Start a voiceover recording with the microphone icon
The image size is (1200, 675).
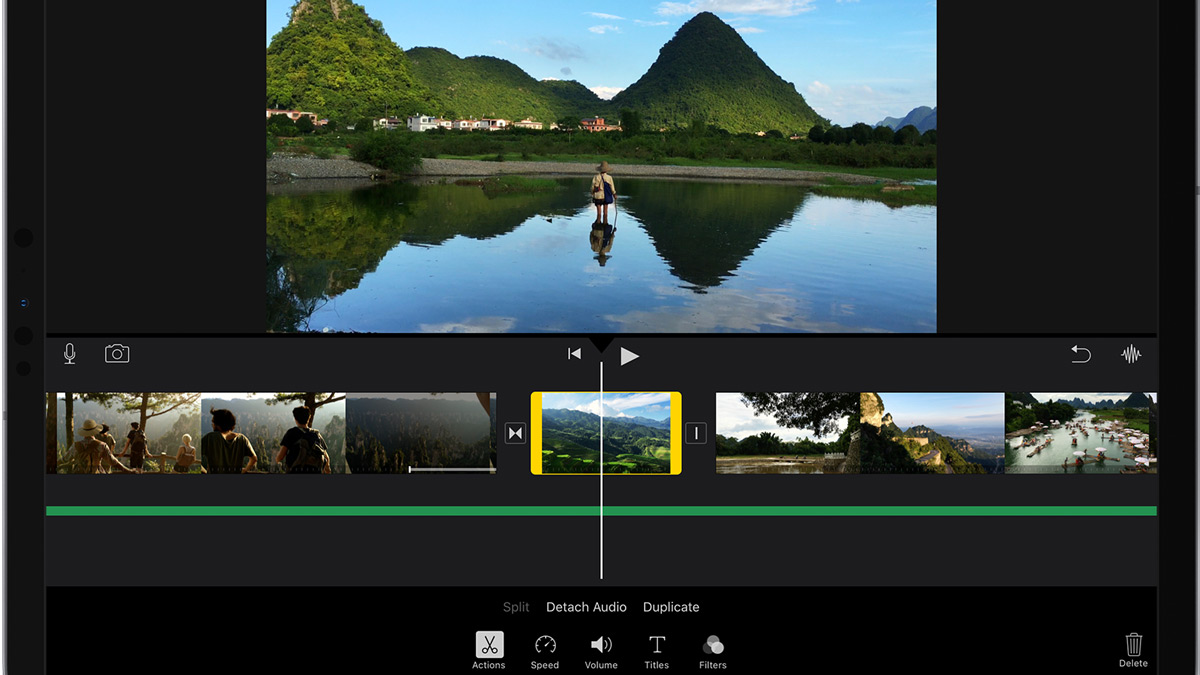pos(69,353)
